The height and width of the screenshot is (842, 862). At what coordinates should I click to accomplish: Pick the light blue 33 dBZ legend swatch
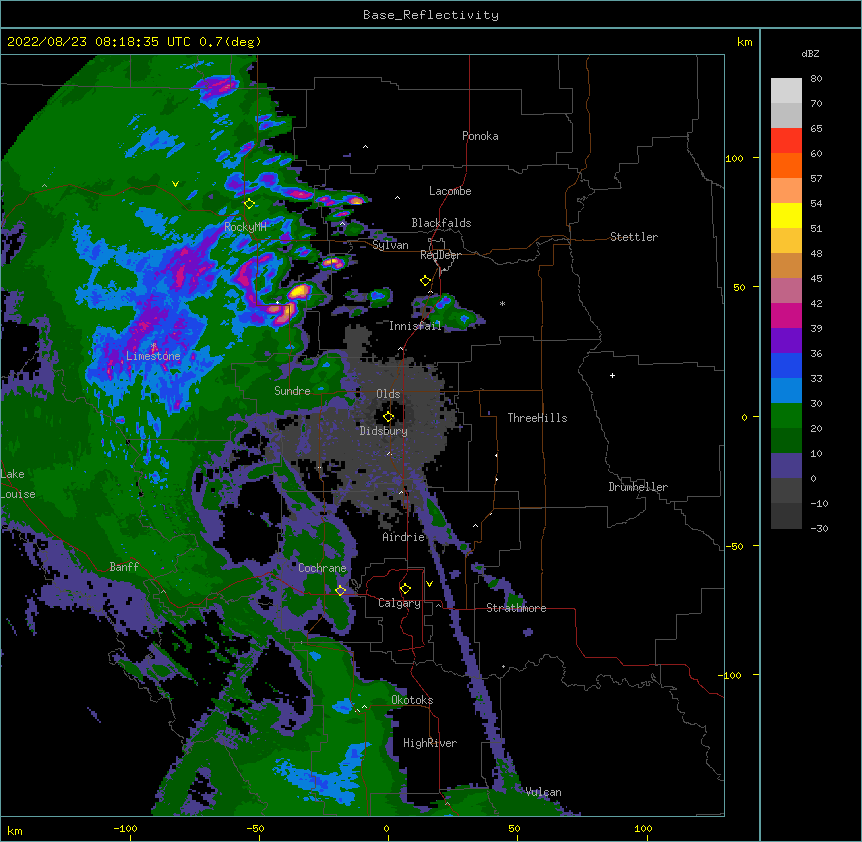point(786,391)
